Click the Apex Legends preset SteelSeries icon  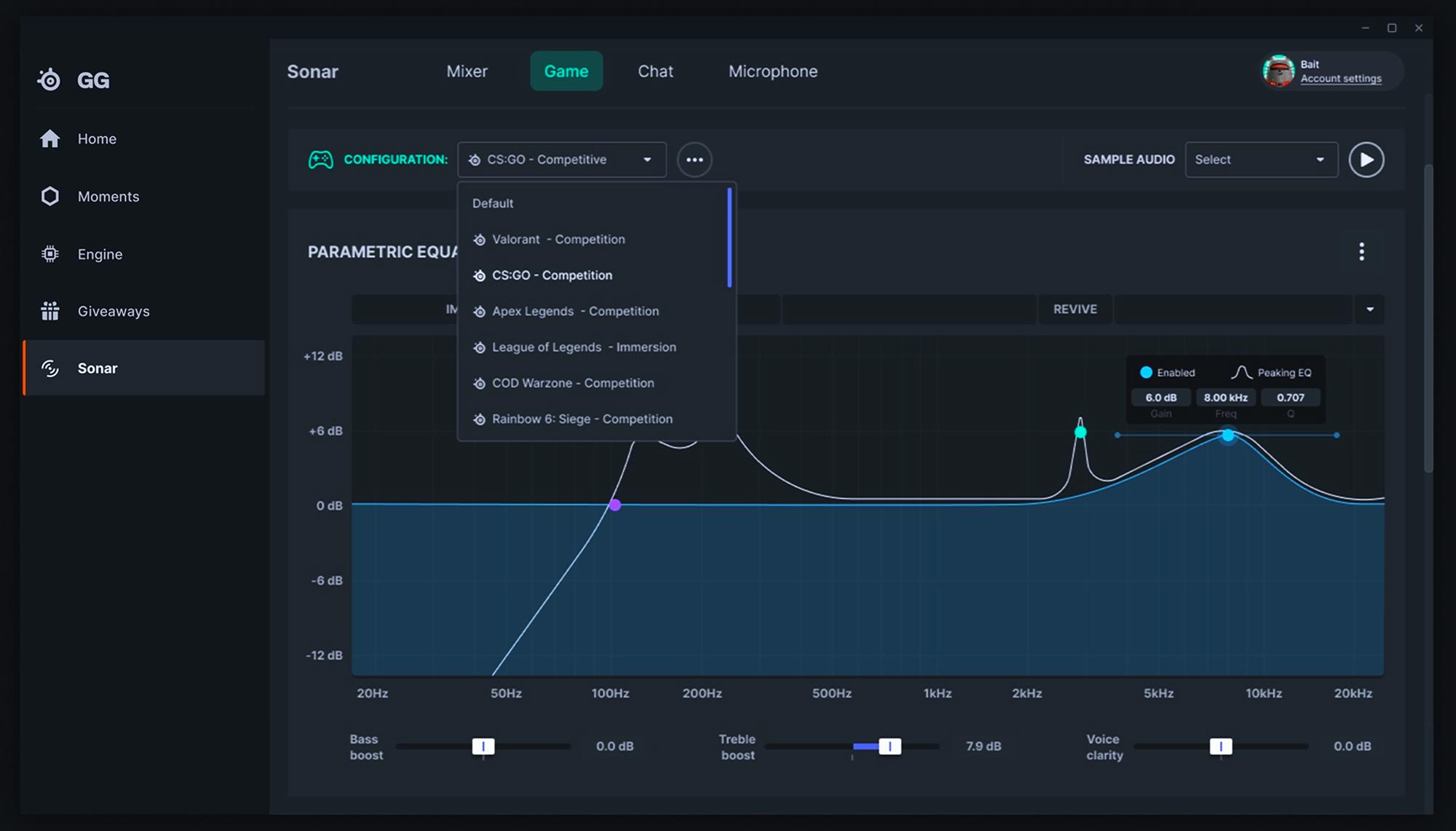point(479,312)
